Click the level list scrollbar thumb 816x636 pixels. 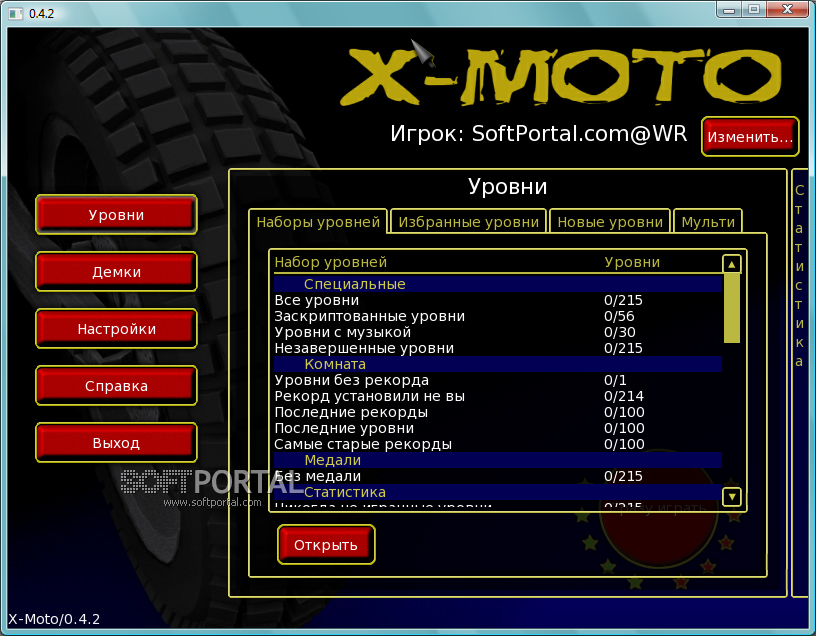tap(732, 308)
